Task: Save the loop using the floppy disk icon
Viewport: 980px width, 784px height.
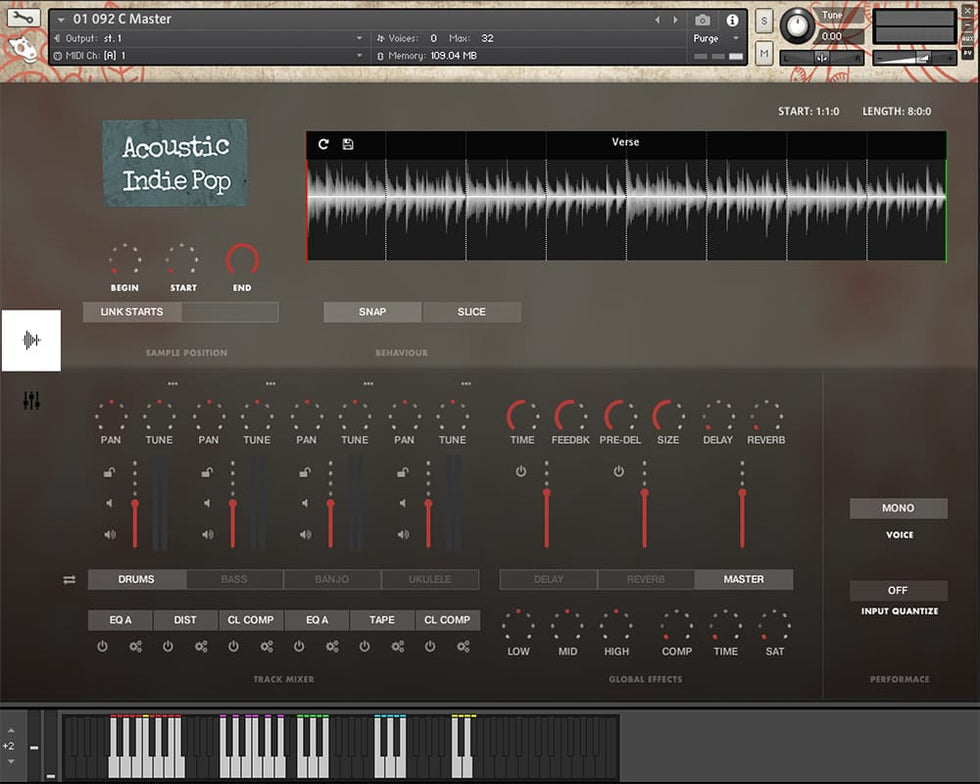Action: (x=348, y=144)
